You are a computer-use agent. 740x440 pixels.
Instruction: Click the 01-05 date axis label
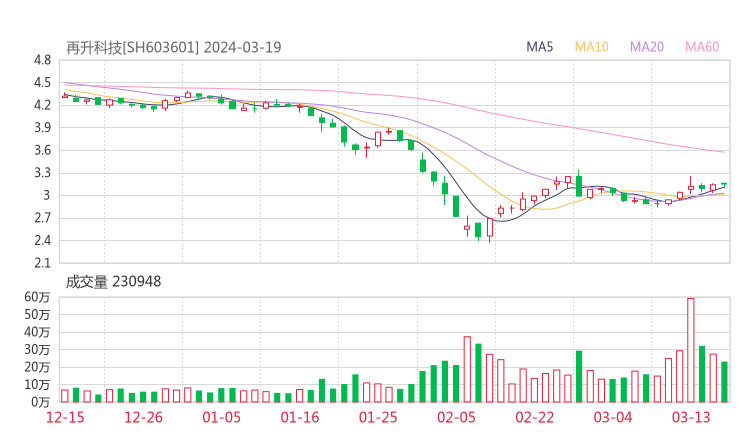221,417
